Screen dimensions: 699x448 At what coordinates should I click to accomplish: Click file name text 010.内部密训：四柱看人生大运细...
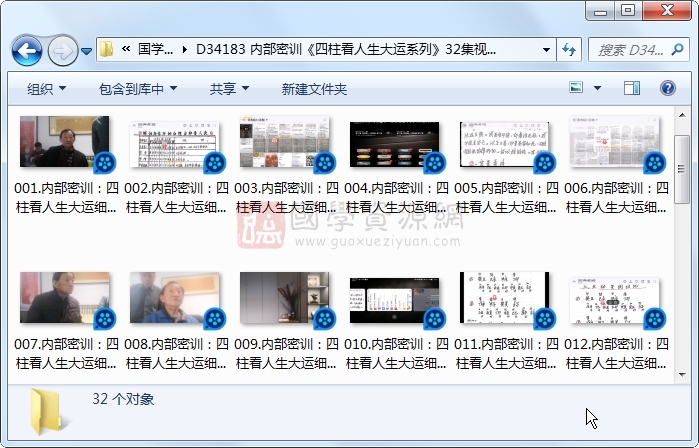396,353
